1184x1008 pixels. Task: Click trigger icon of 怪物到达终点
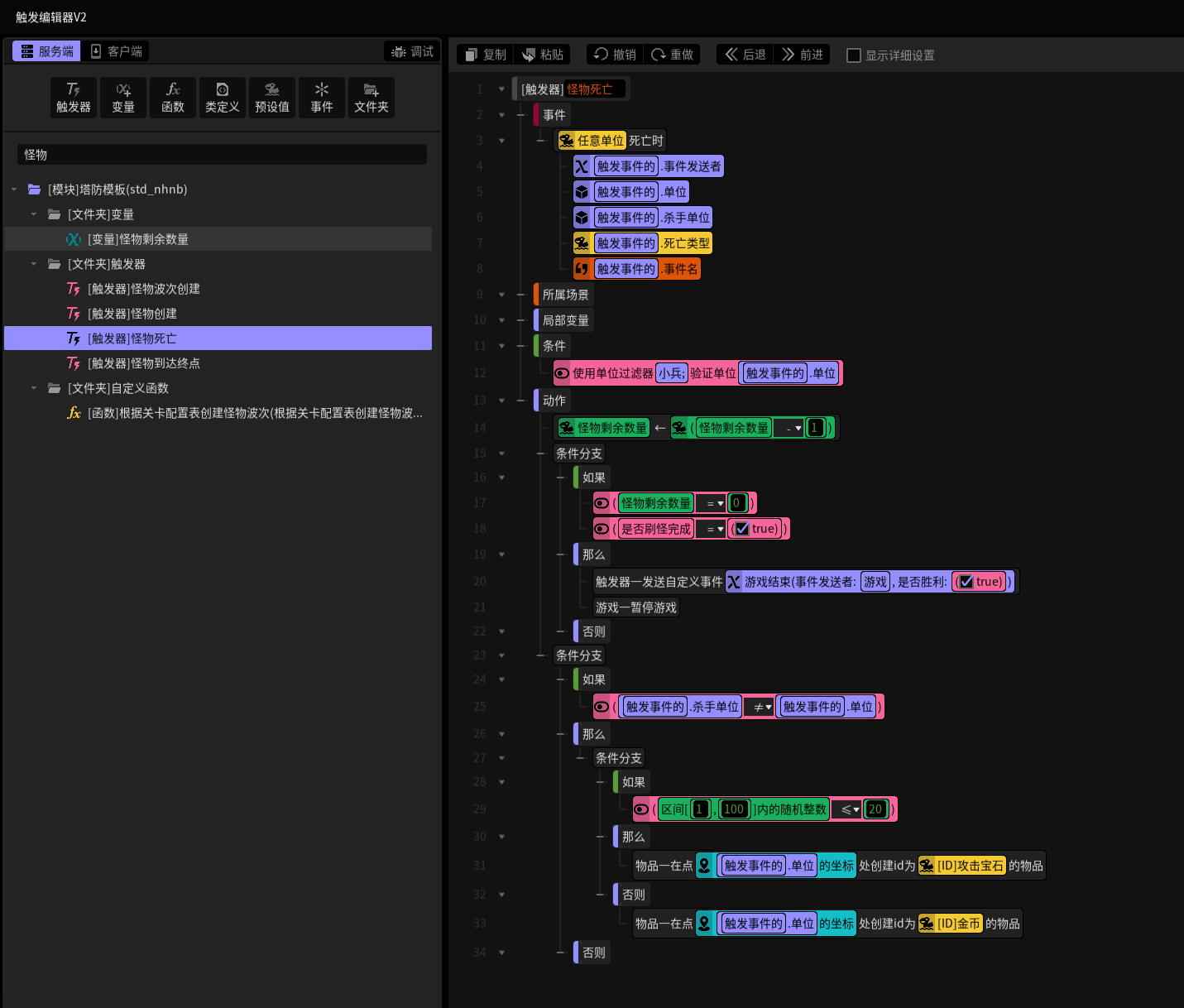point(74,363)
